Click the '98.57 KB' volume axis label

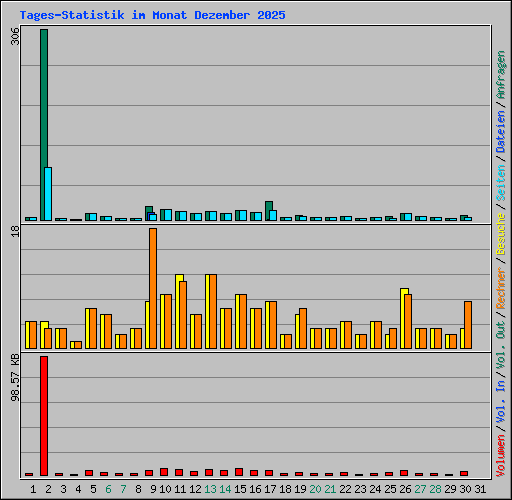(x=15, y=378)
